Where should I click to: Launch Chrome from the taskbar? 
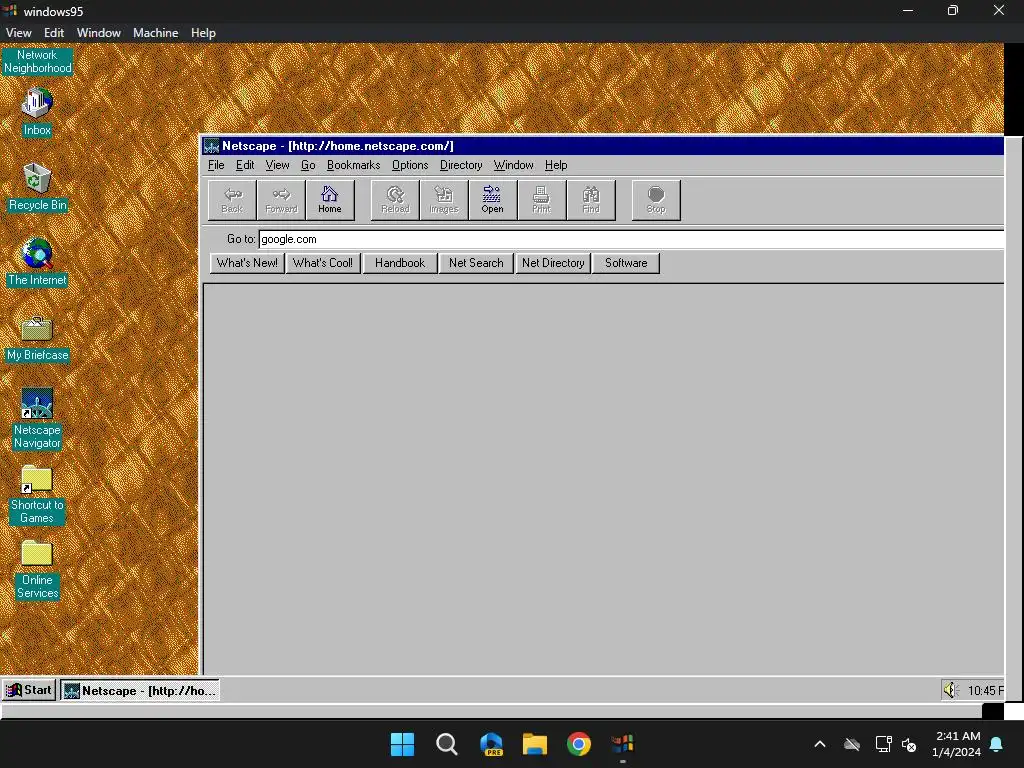(x=579, y=744)
